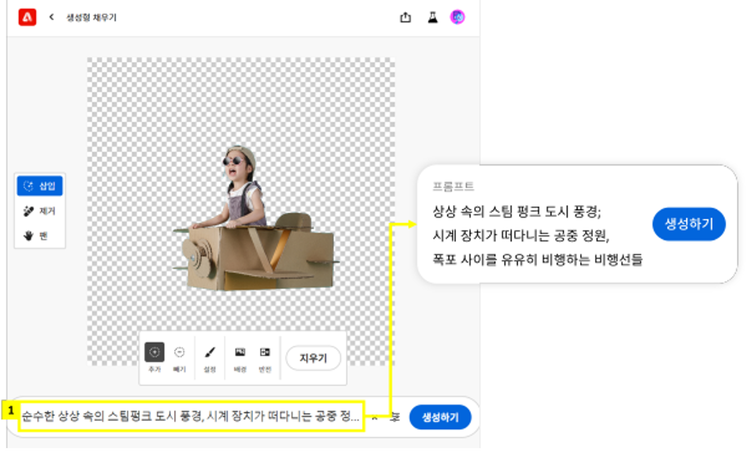
Task: Select the 배경 (Background) option
Action: 240,354
